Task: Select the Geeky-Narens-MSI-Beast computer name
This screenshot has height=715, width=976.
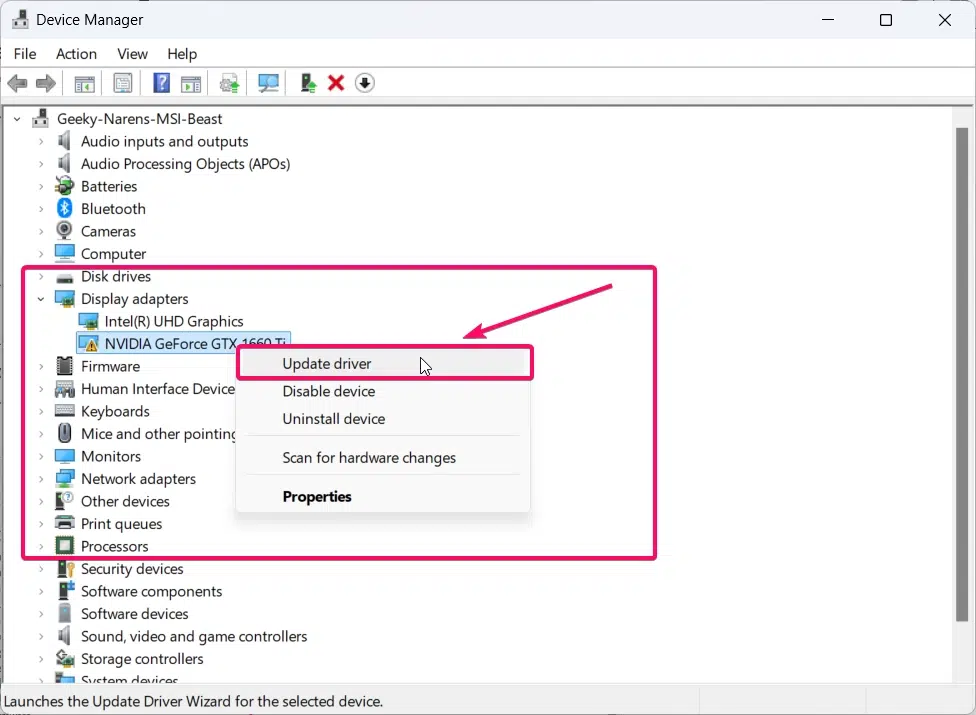Action: pyautogui.click(x=139, y=118)
